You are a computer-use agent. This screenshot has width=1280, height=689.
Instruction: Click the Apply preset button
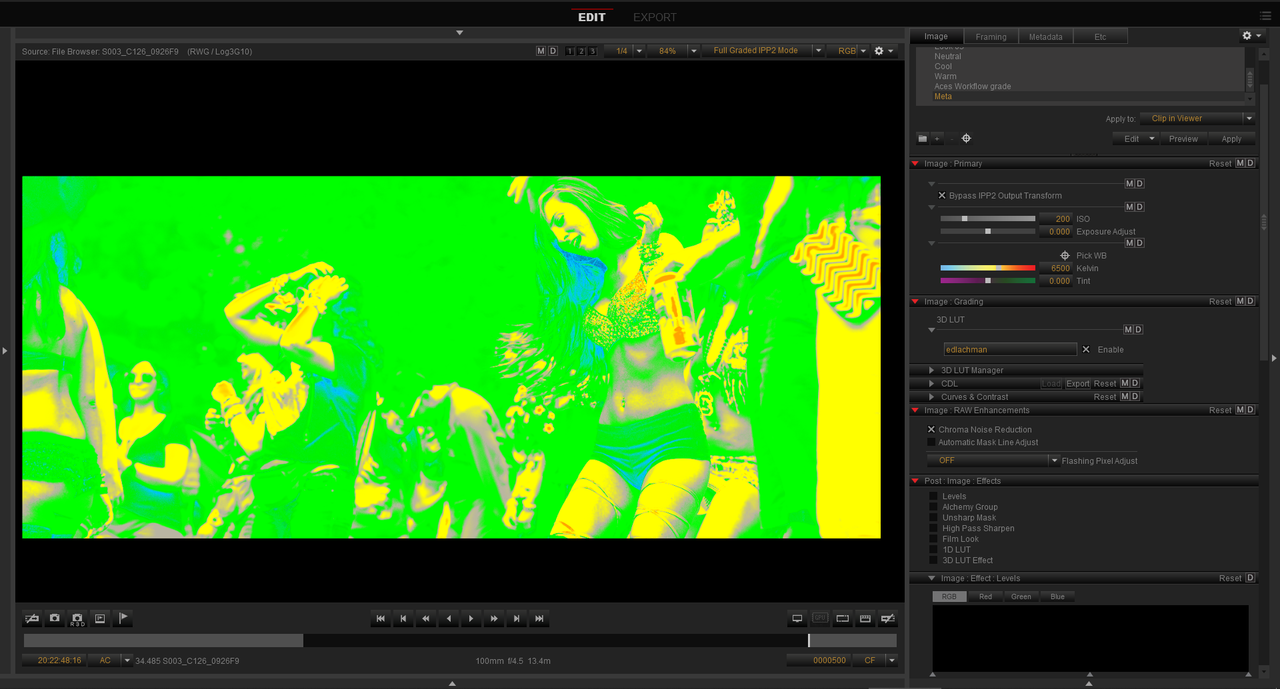pos(1232,139)
